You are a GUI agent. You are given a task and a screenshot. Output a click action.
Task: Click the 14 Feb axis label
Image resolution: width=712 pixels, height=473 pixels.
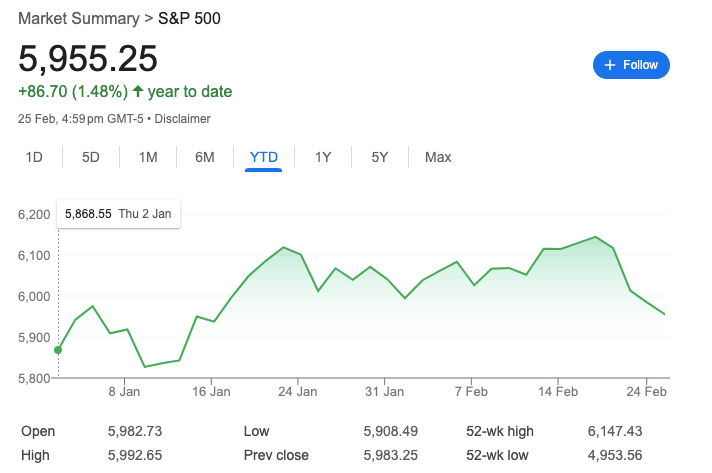(558, 391)
